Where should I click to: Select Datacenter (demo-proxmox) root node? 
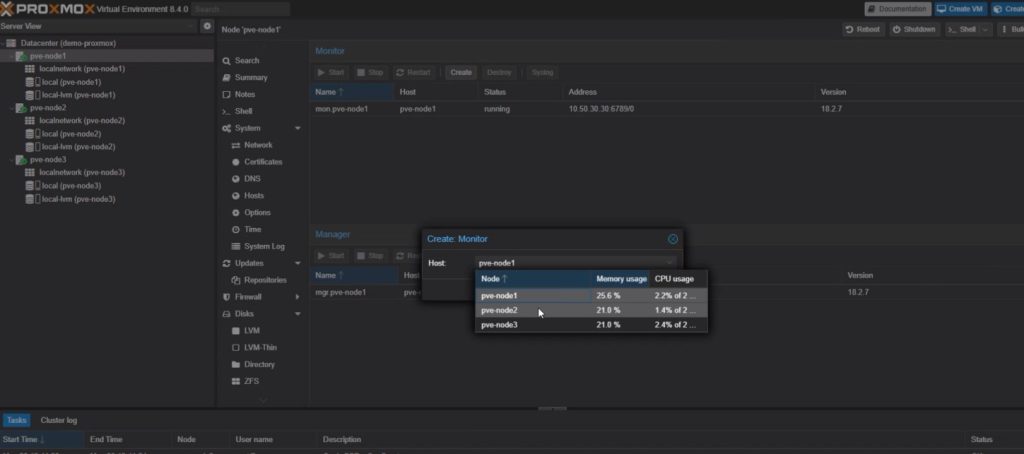pos(68,43)
